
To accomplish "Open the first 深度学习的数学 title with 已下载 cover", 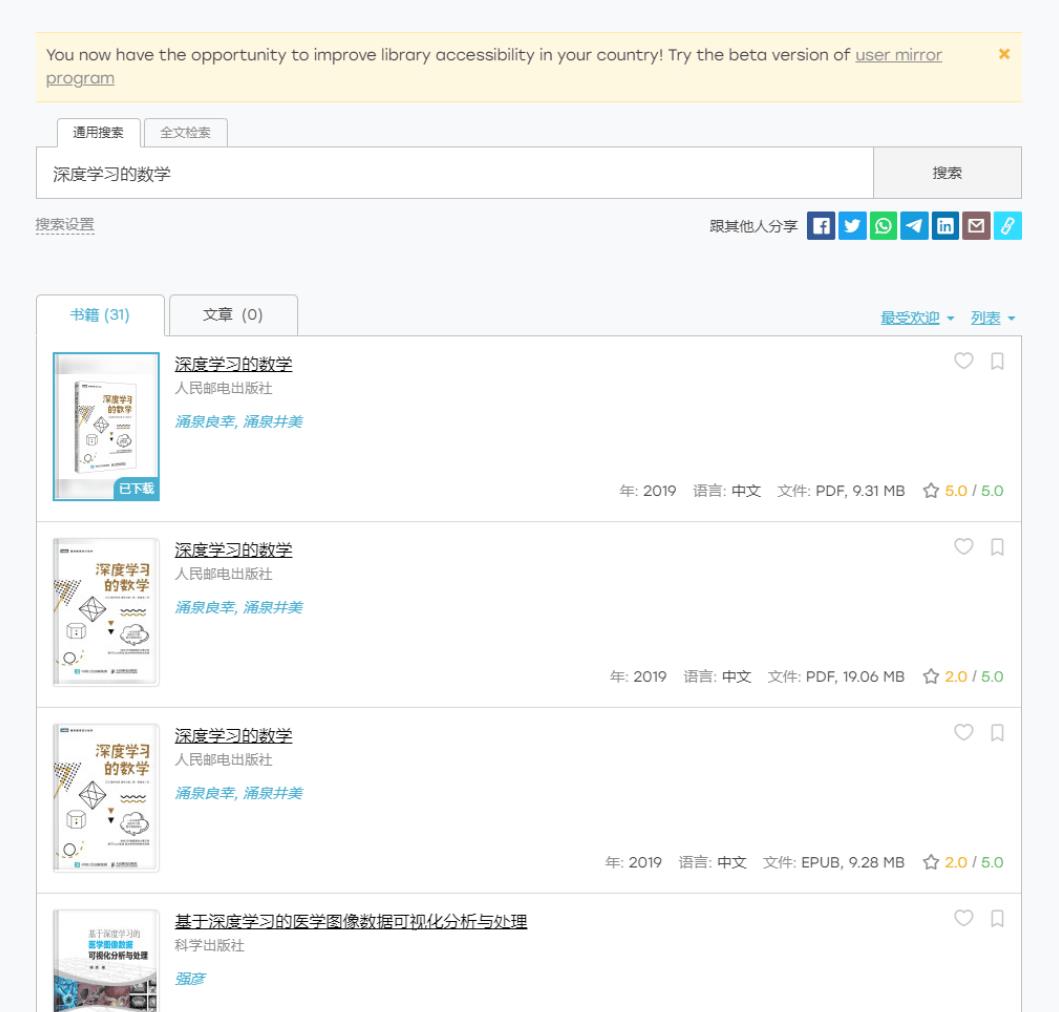I will 233,364.
